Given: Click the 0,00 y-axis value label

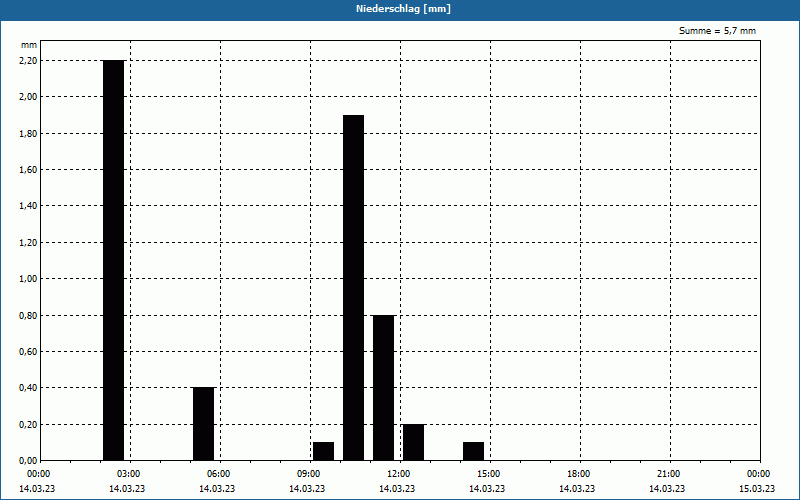Looking at the screenshot, I should click(28, 461).
